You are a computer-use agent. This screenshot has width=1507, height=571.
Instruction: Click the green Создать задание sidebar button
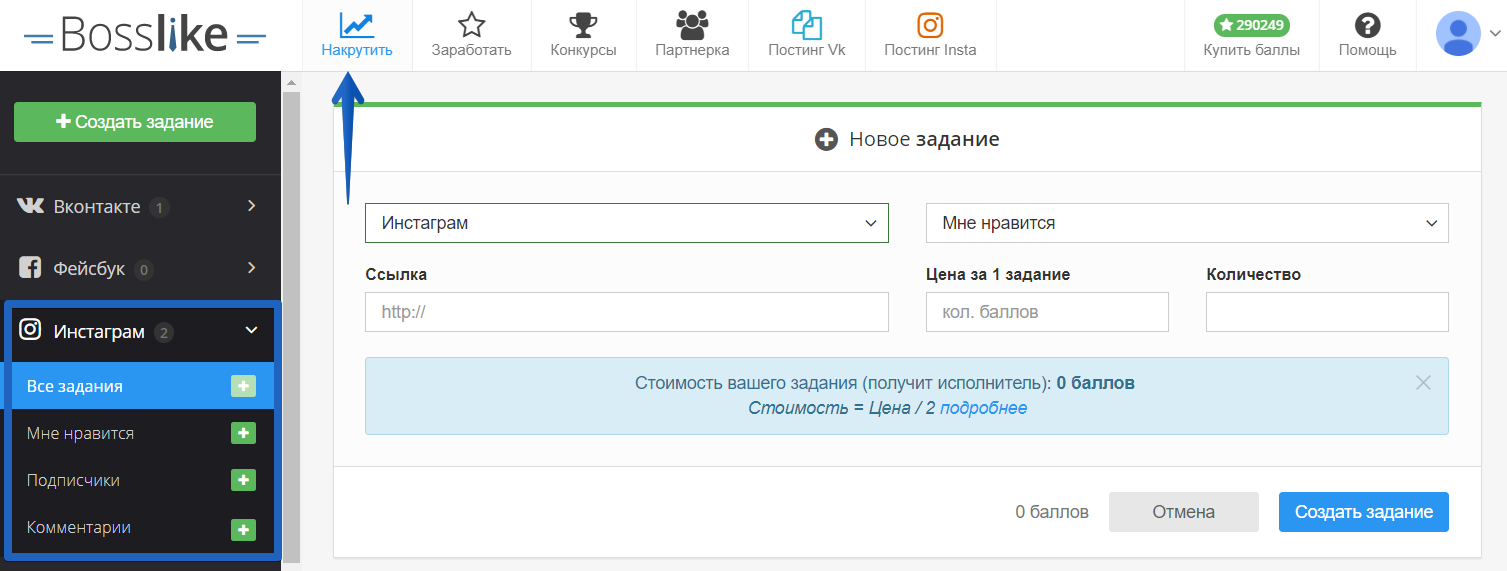[135, 122]
